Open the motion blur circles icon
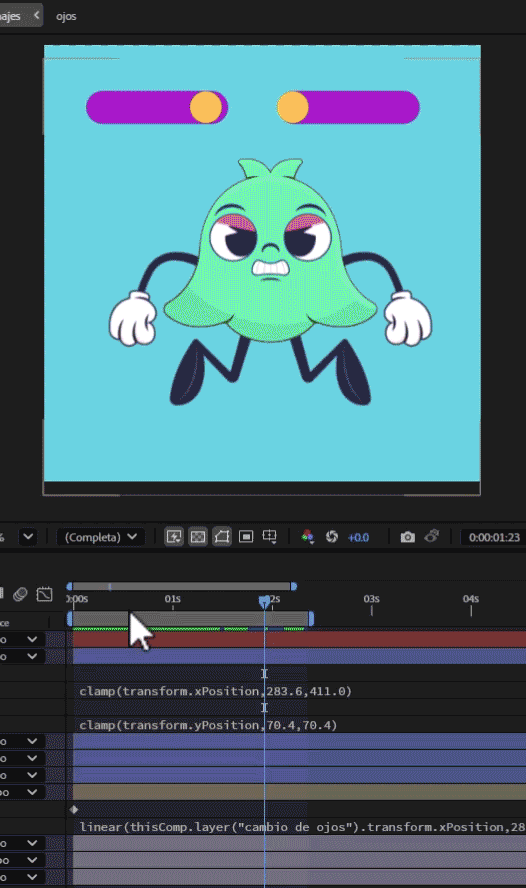 (20, 594)
